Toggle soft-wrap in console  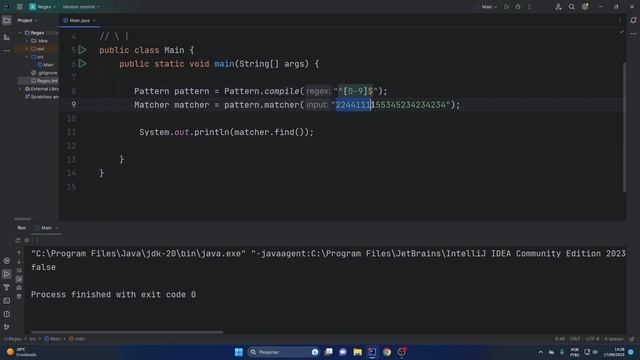(19, 270)
